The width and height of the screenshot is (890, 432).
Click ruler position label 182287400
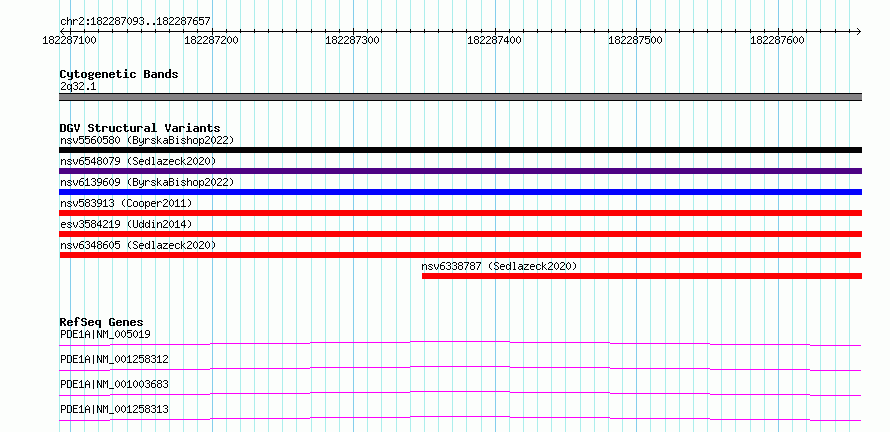point(494,40)
